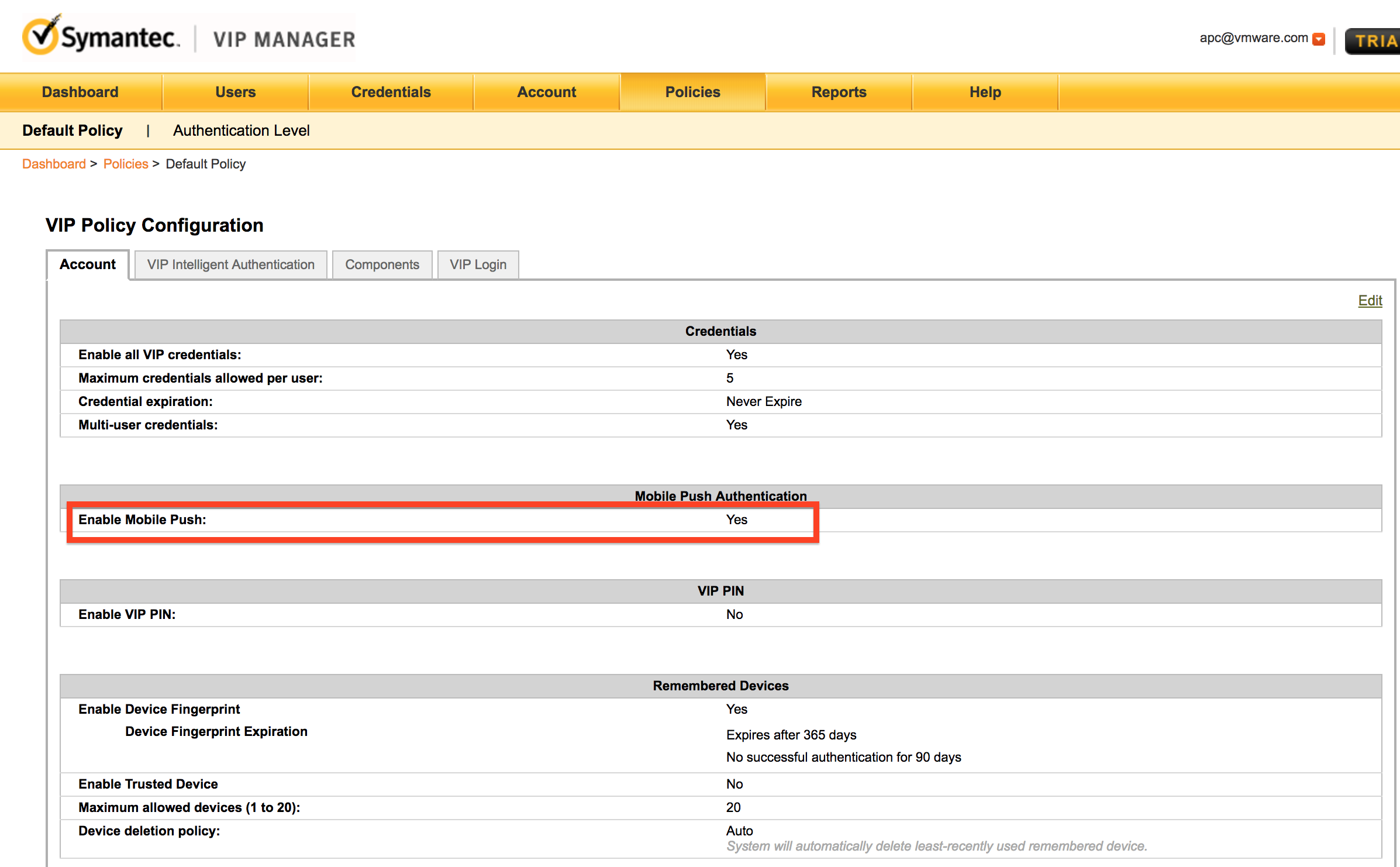Open the Default Policy section
The image size is (1400, 867).
click(x=72, y=130)
